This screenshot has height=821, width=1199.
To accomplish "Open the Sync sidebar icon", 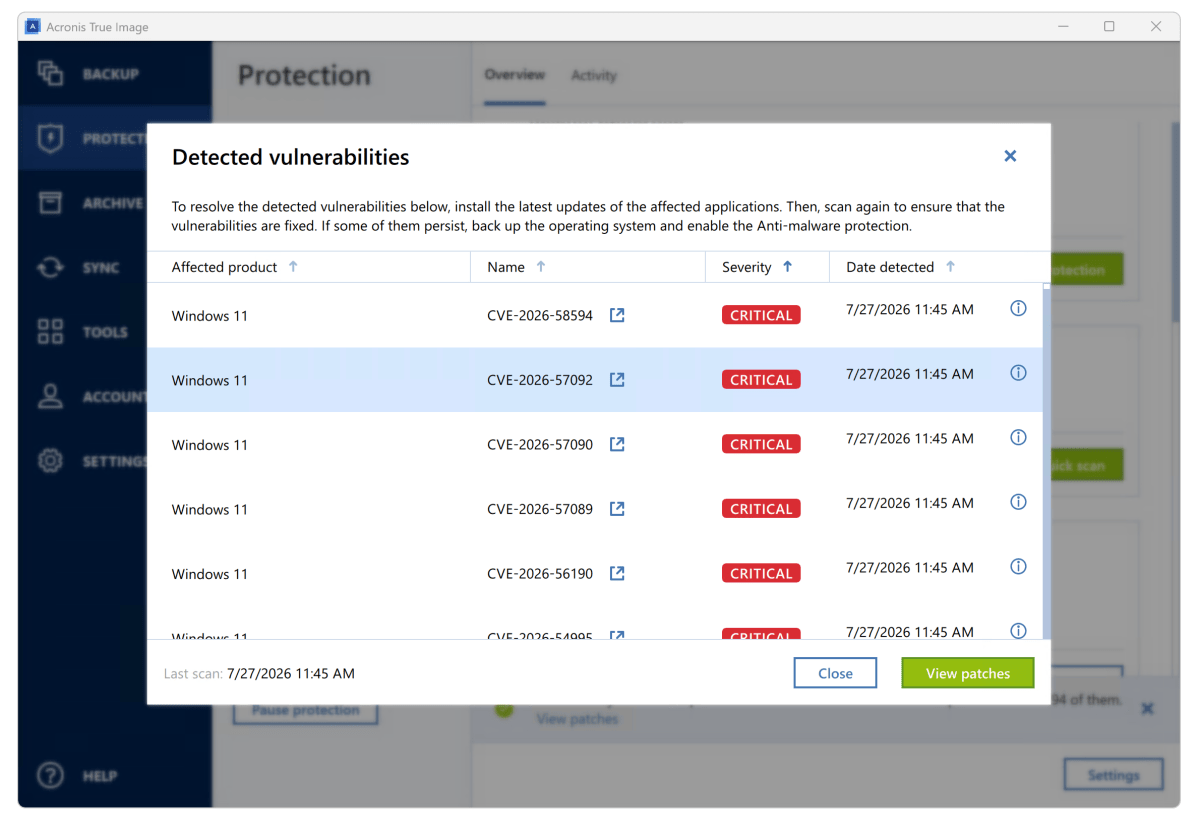I will [x=50, y=268].
